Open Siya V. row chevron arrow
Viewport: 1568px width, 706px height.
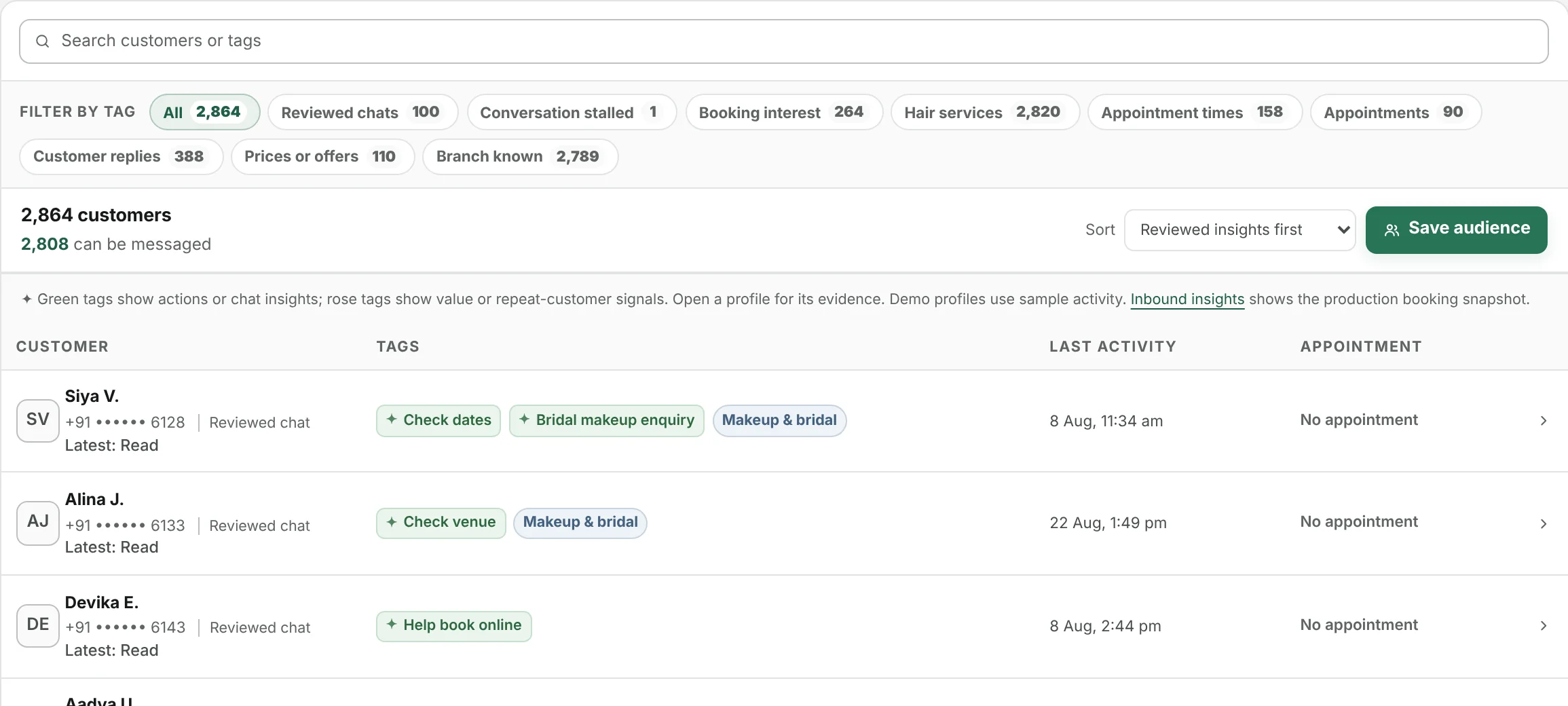[x=1544, y=421]
